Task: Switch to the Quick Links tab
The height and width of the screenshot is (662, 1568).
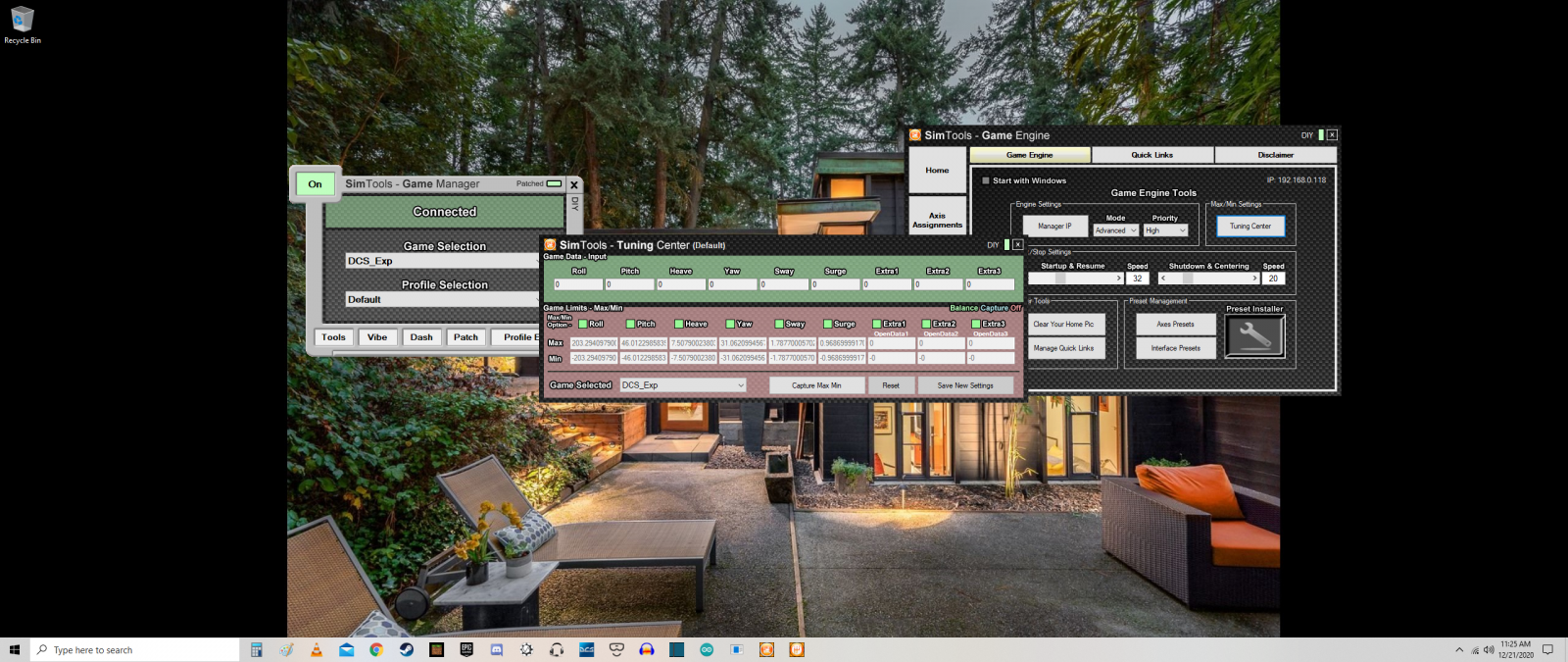Action: [x=1152, y=155]
